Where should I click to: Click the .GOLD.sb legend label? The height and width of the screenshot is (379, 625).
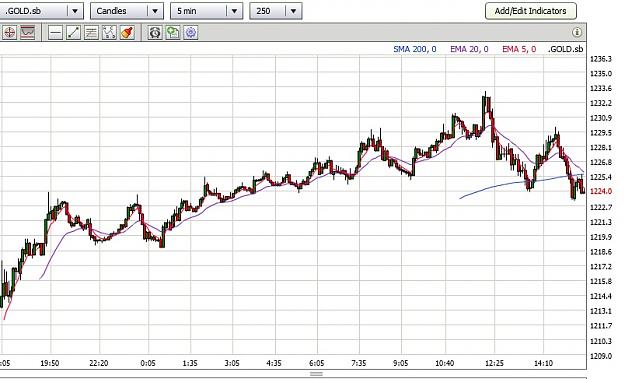(x=566, y=49)
